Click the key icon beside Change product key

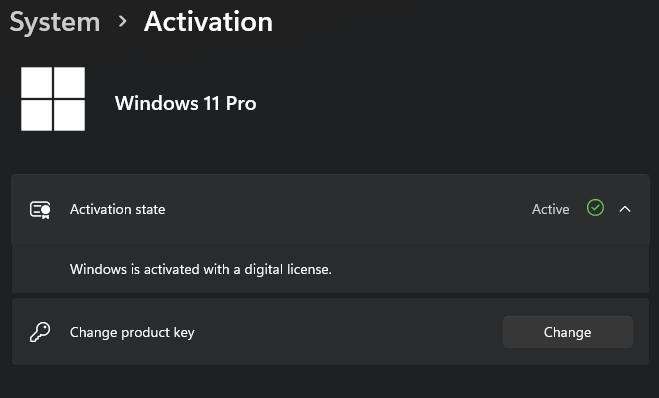[40, 332]
